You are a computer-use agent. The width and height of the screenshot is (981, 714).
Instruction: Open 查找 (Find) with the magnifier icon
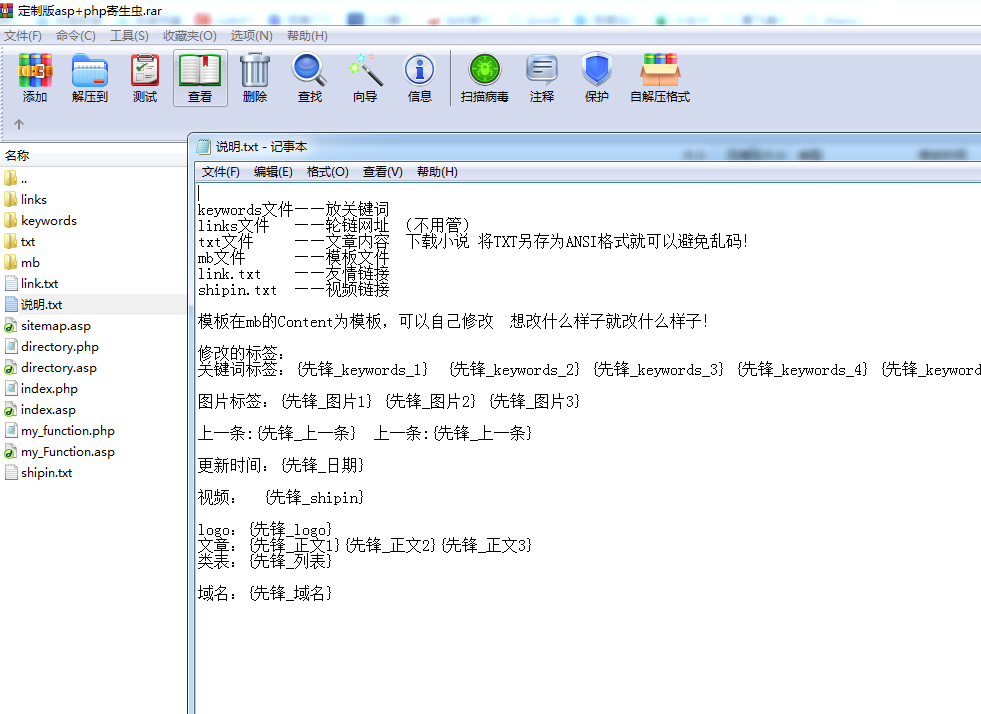tap(309, 78)
